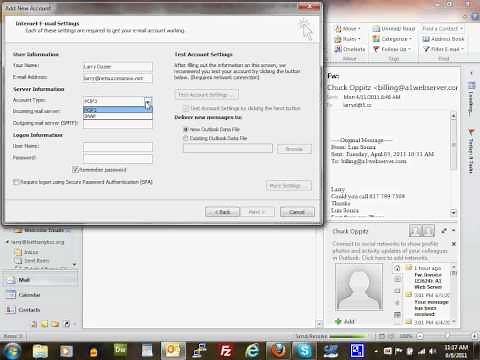
Task: Click the E-mail Address input field
Action: [x=118, y=78]
